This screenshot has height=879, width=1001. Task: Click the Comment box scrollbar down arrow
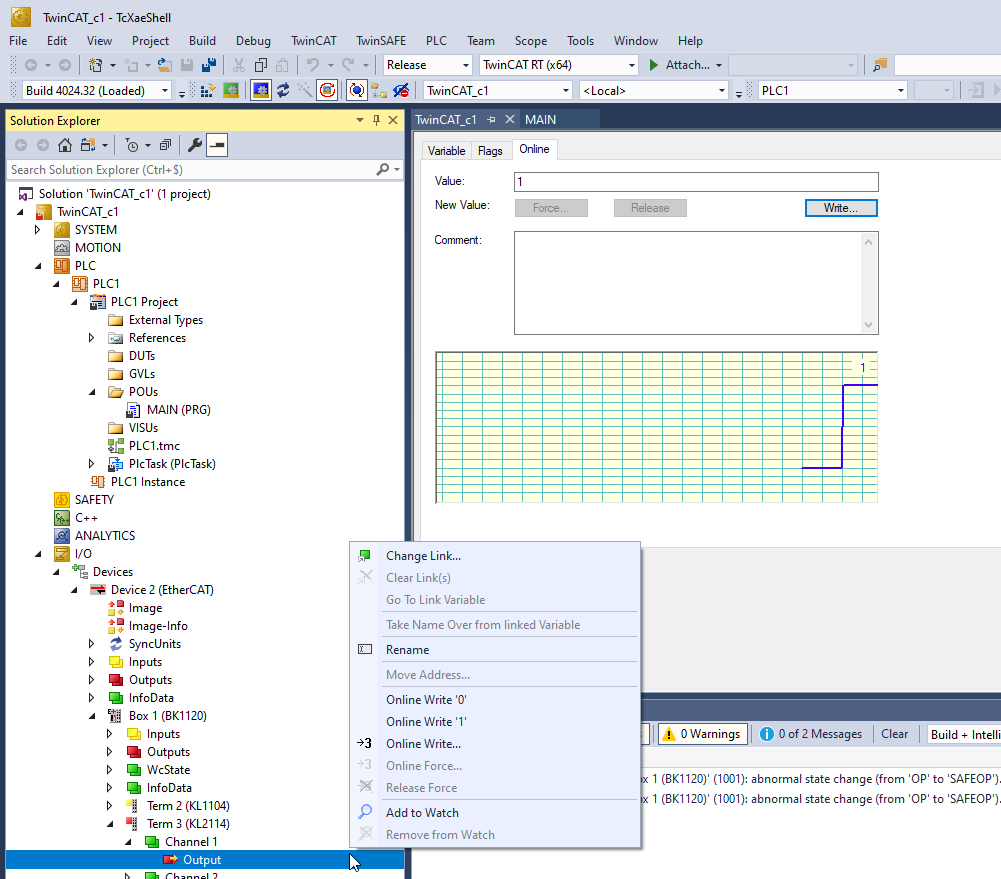869,325
